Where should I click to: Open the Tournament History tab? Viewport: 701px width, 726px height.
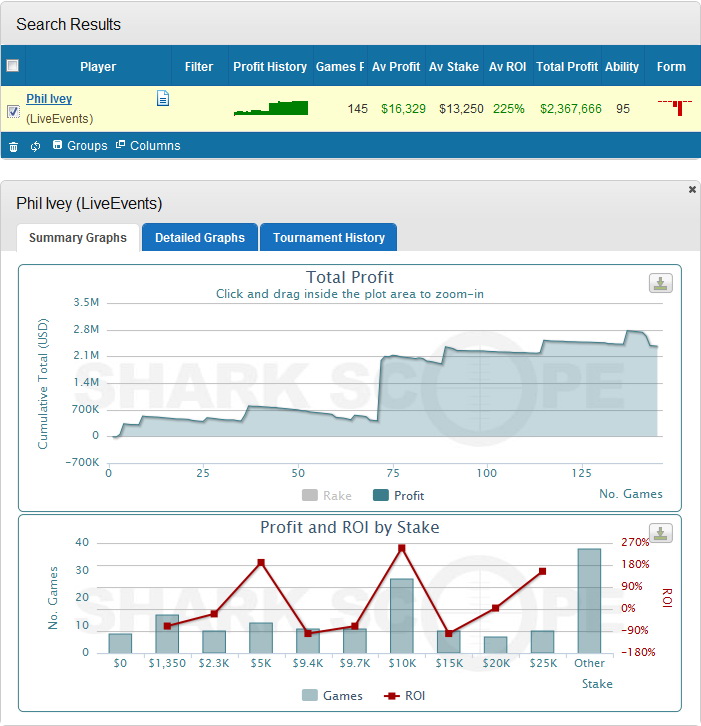coord(329,238)
